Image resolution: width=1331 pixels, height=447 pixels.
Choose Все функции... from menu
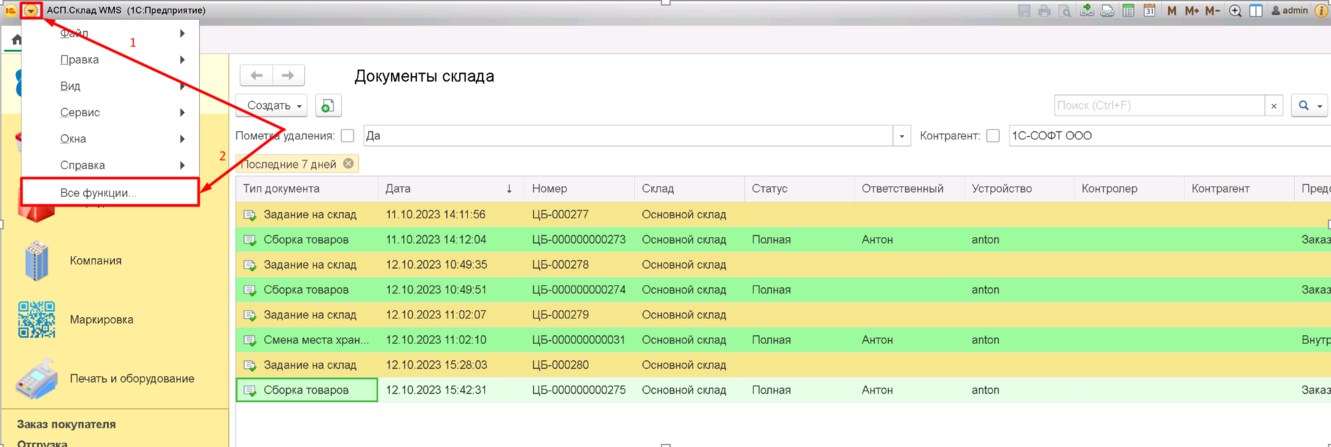98,192
